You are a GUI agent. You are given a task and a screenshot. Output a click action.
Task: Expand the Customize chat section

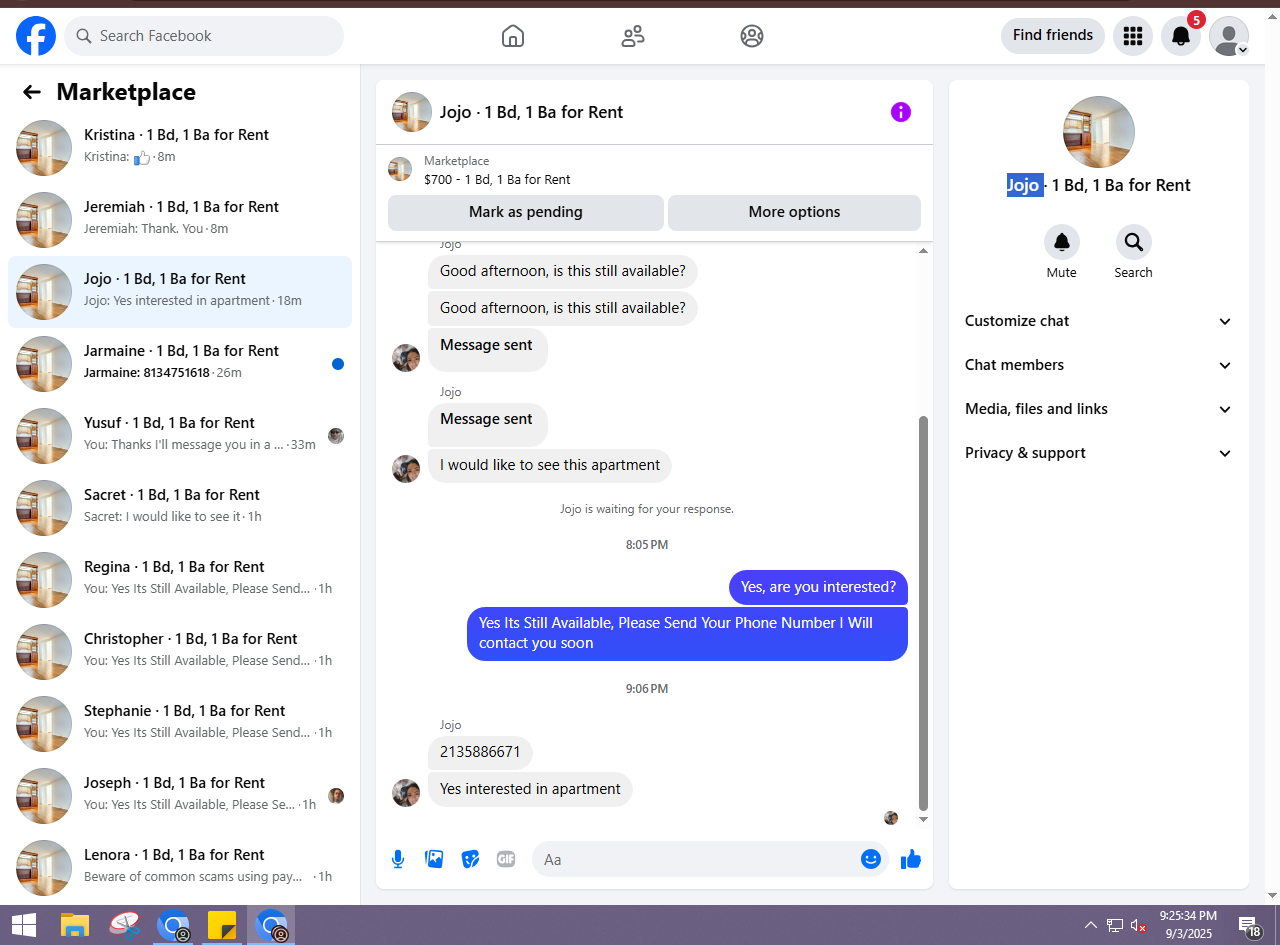pyautogui.click(x=1099, y=321)
